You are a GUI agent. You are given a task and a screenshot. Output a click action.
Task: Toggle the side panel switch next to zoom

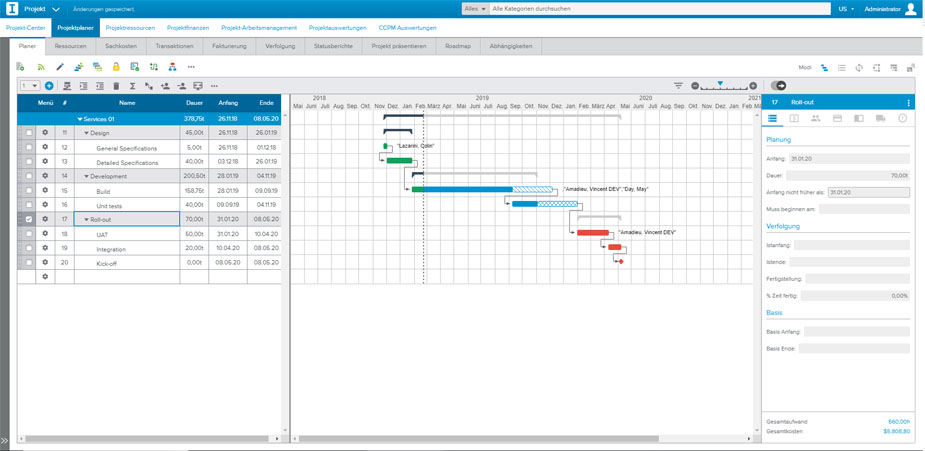coord(778,86)
